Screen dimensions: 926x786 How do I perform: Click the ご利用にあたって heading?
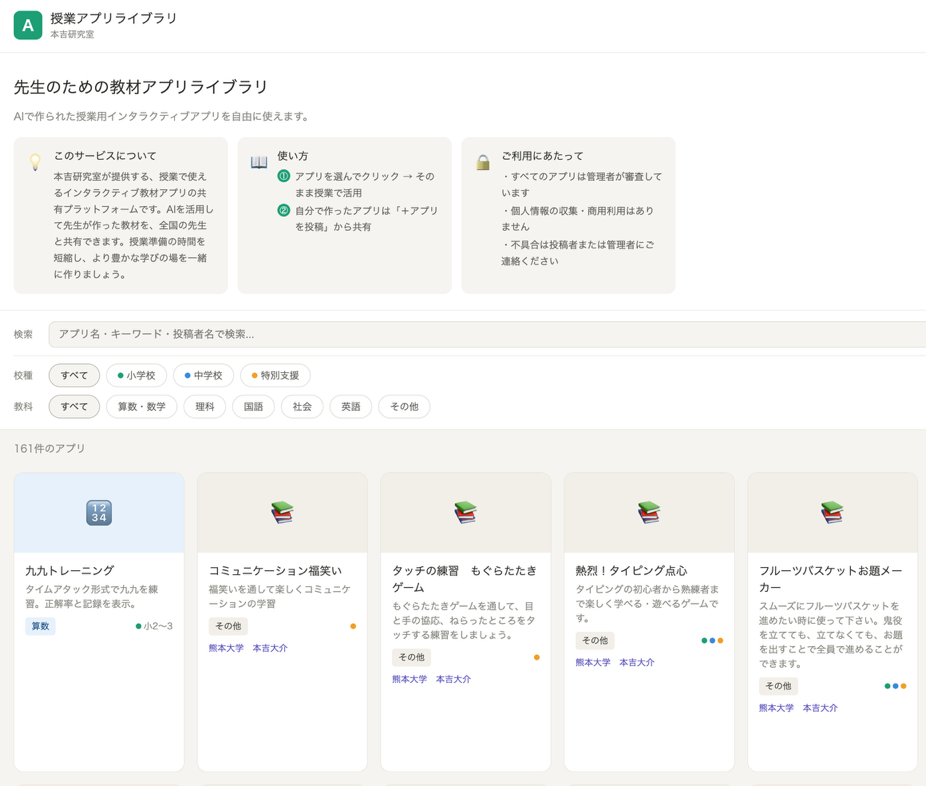pos(542,156)
